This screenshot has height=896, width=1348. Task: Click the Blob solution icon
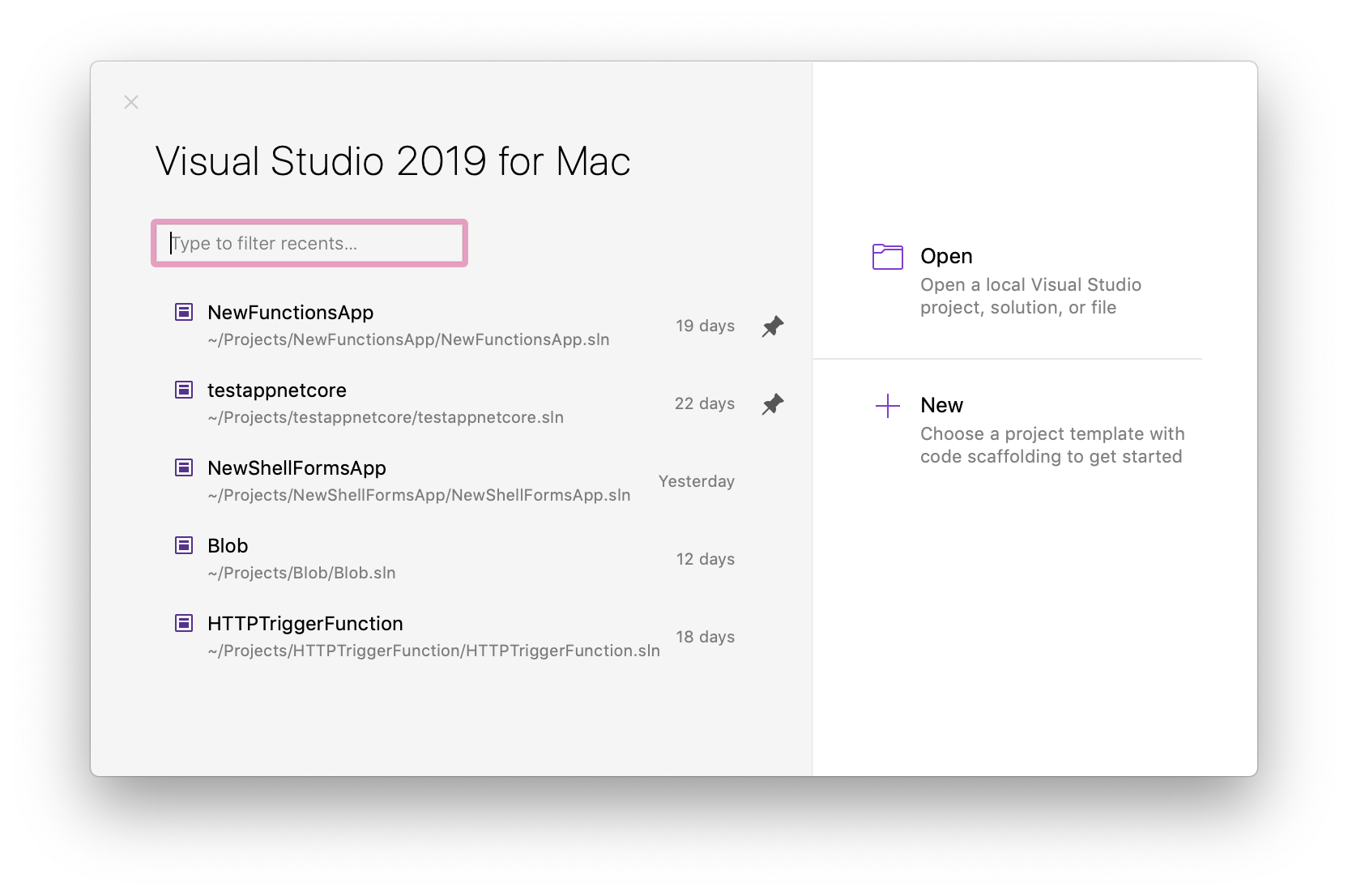(184, 545)
